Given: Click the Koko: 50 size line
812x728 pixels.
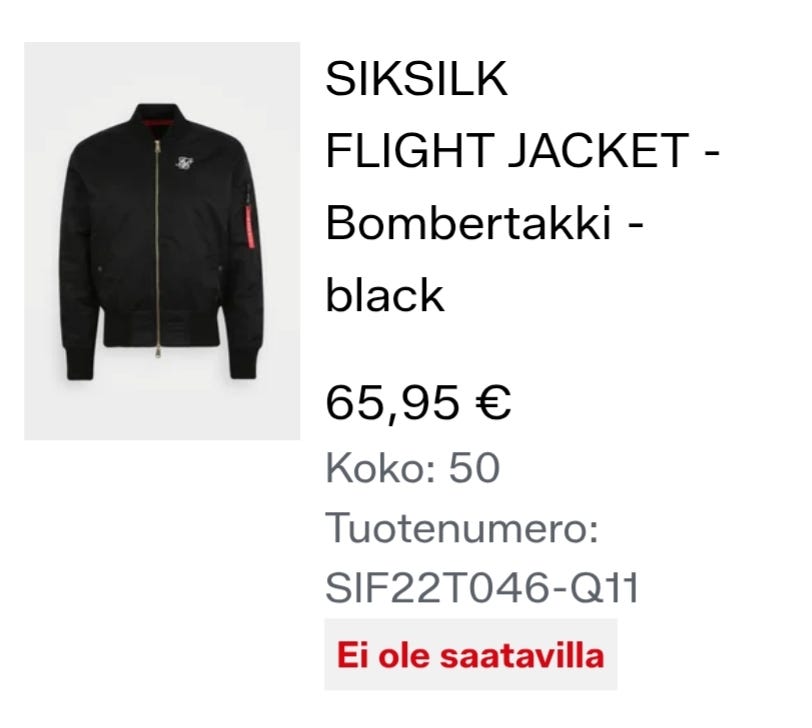Looking at the screenshot, I should [413, 468].
